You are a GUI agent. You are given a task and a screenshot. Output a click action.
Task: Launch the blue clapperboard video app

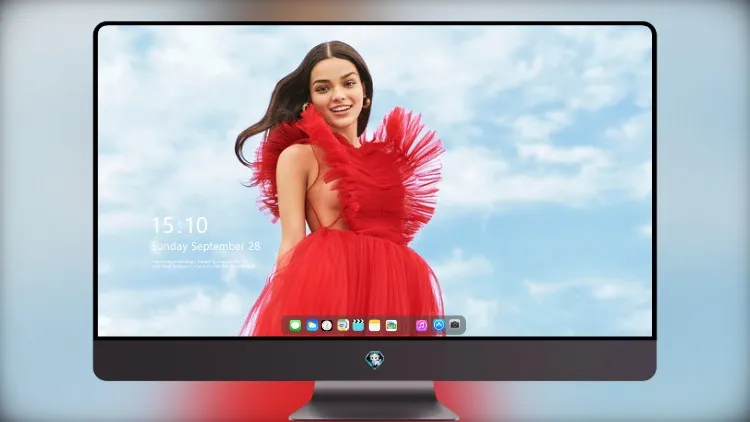coord(358,326)
